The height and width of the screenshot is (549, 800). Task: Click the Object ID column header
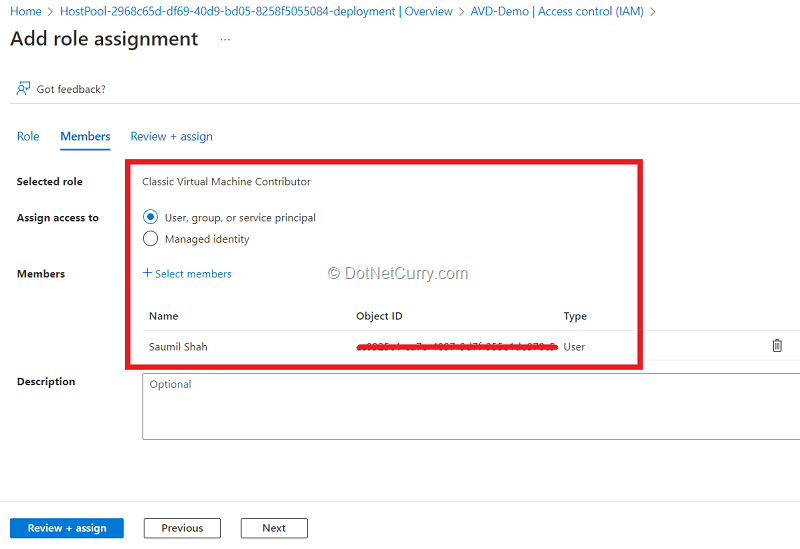pos(379,316)
